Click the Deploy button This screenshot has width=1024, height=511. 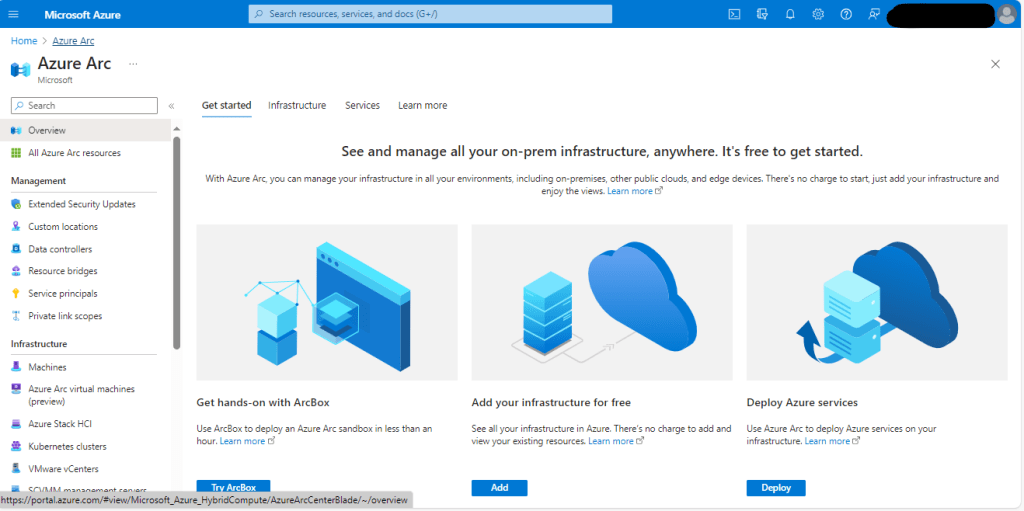coord(775,488)
